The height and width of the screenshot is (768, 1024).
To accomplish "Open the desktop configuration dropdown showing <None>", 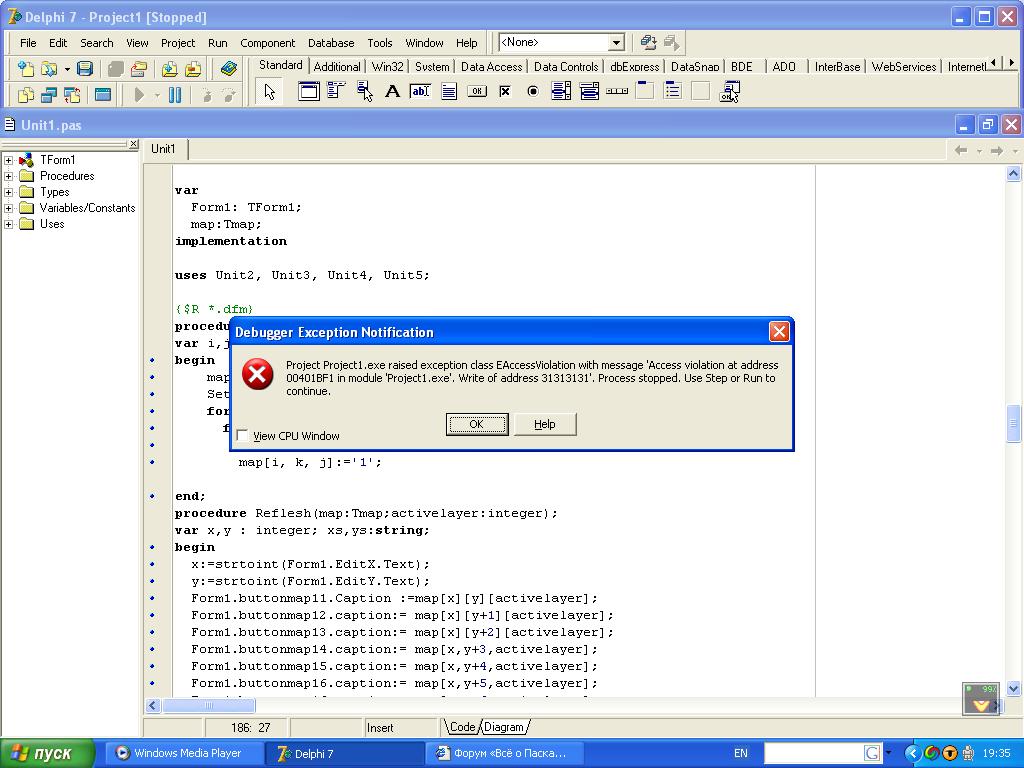I will tap(616, 42).
